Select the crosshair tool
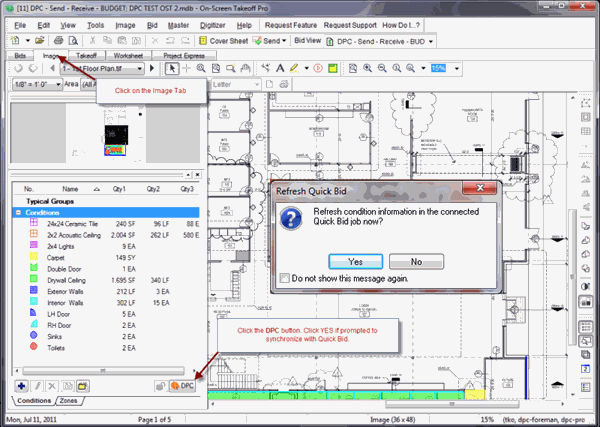Image resolution: width=600 pixels, height=427 pixels. [x=186, y=68]
